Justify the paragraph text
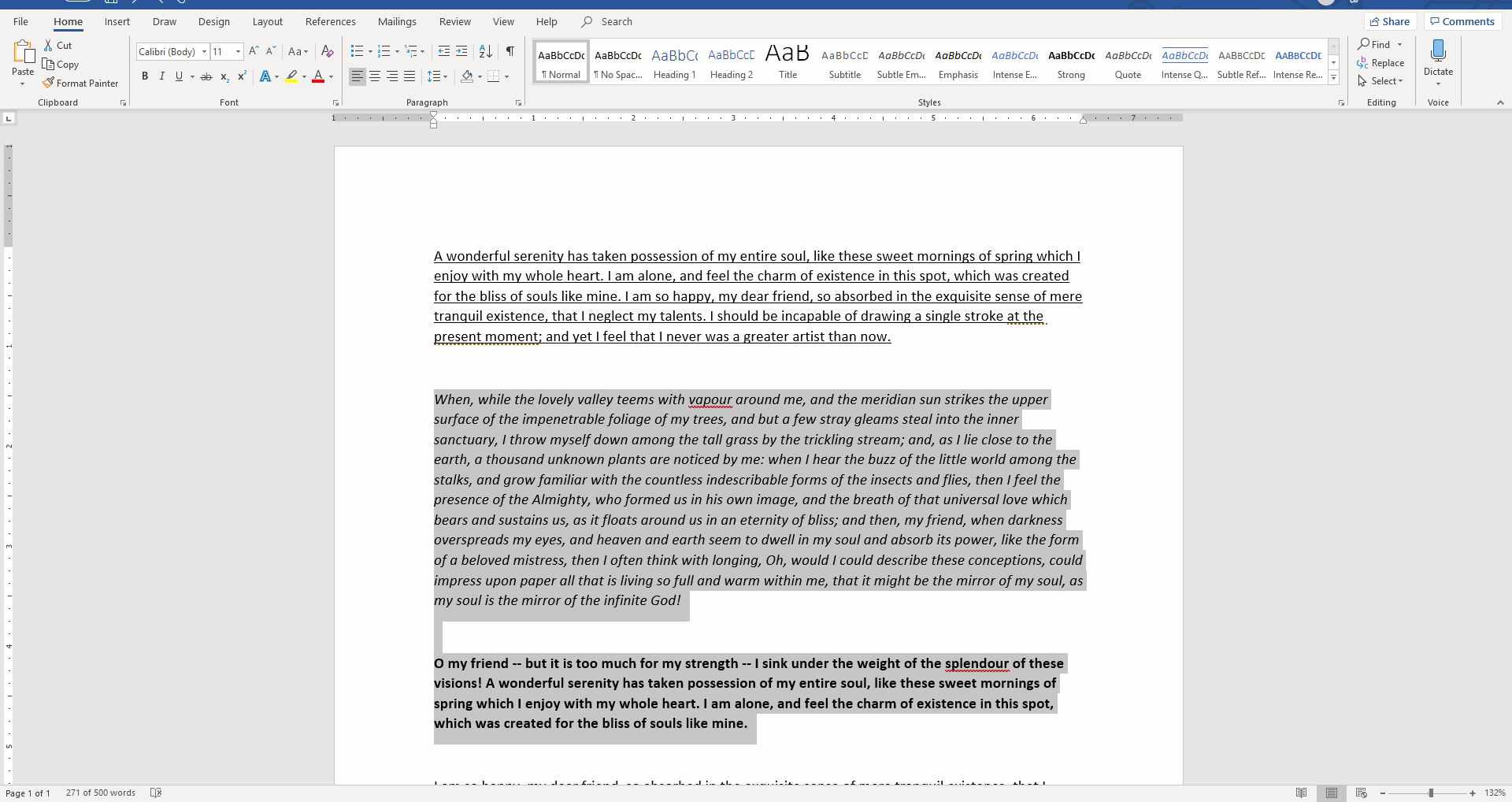This screenshot has width=1512, height=802. tap(409, 76)
